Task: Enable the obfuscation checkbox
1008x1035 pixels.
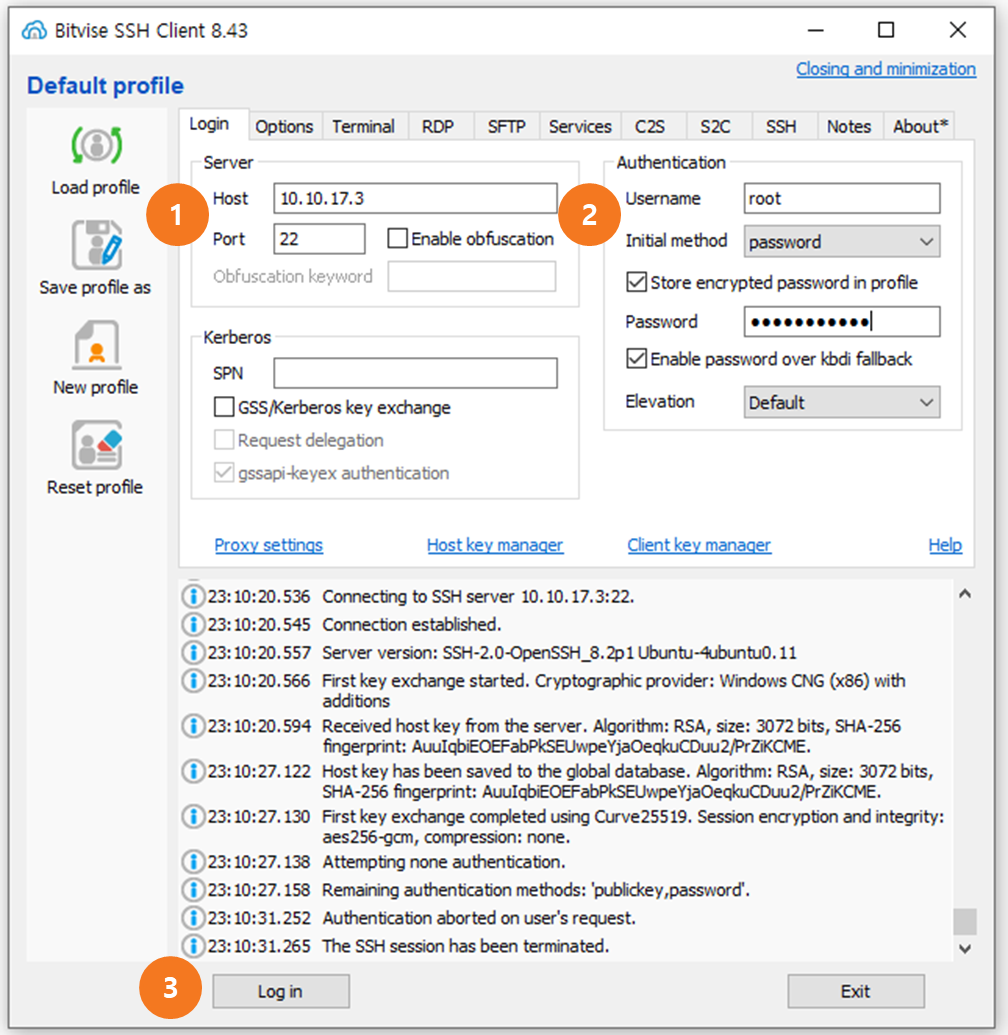Action: click(398, 239)
